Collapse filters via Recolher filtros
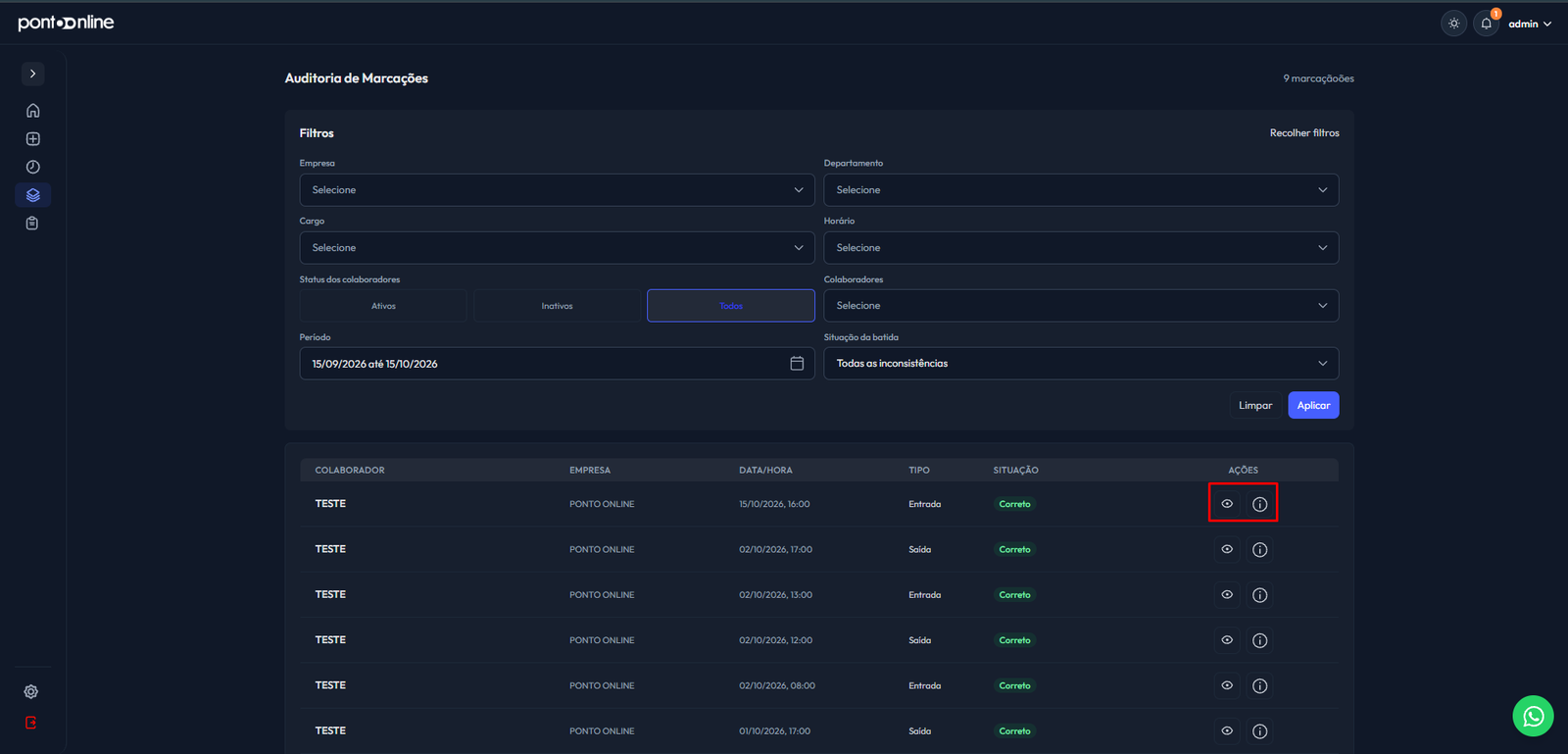The image size is (1568, 754). [x=1304, y=132]
